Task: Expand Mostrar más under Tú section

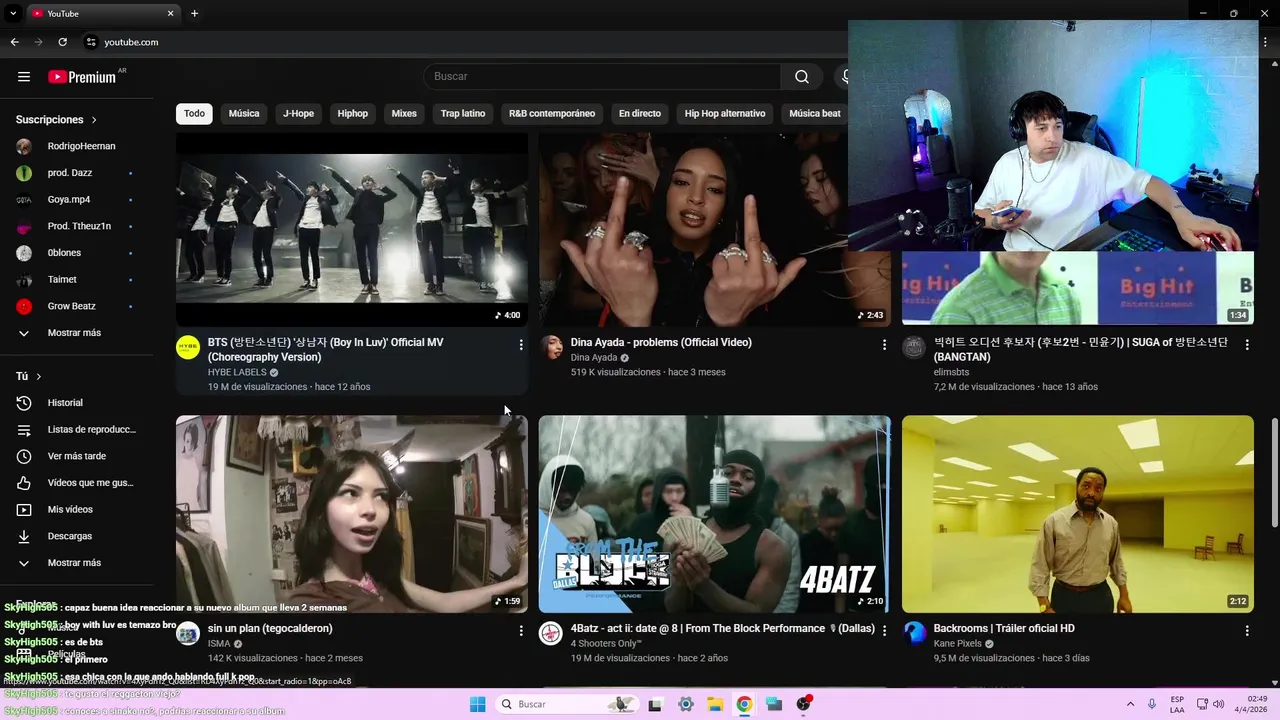Action: [x=76, y=563]
